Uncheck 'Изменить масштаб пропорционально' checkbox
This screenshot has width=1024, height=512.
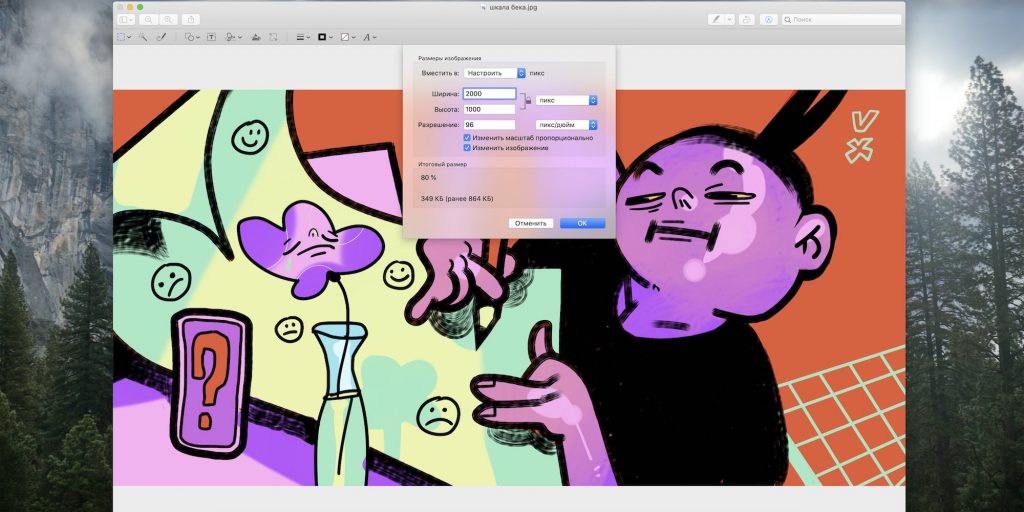tap(468, 138)
